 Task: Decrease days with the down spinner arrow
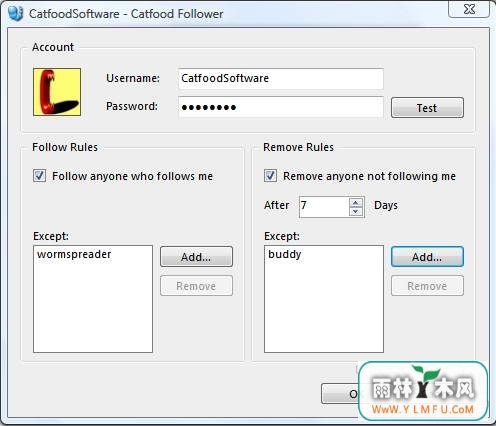click(356, 211)
